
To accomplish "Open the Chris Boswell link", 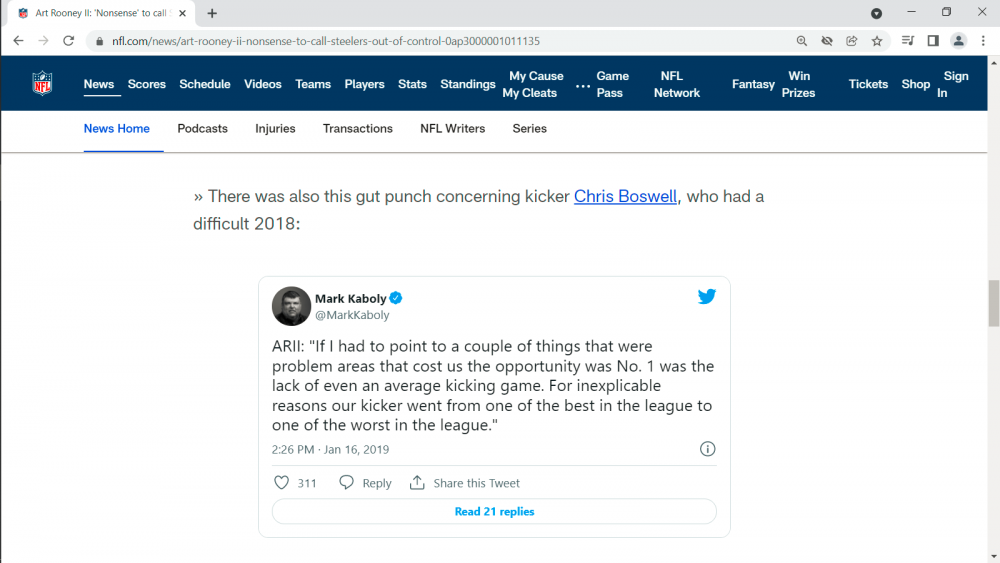I will 625,196.
